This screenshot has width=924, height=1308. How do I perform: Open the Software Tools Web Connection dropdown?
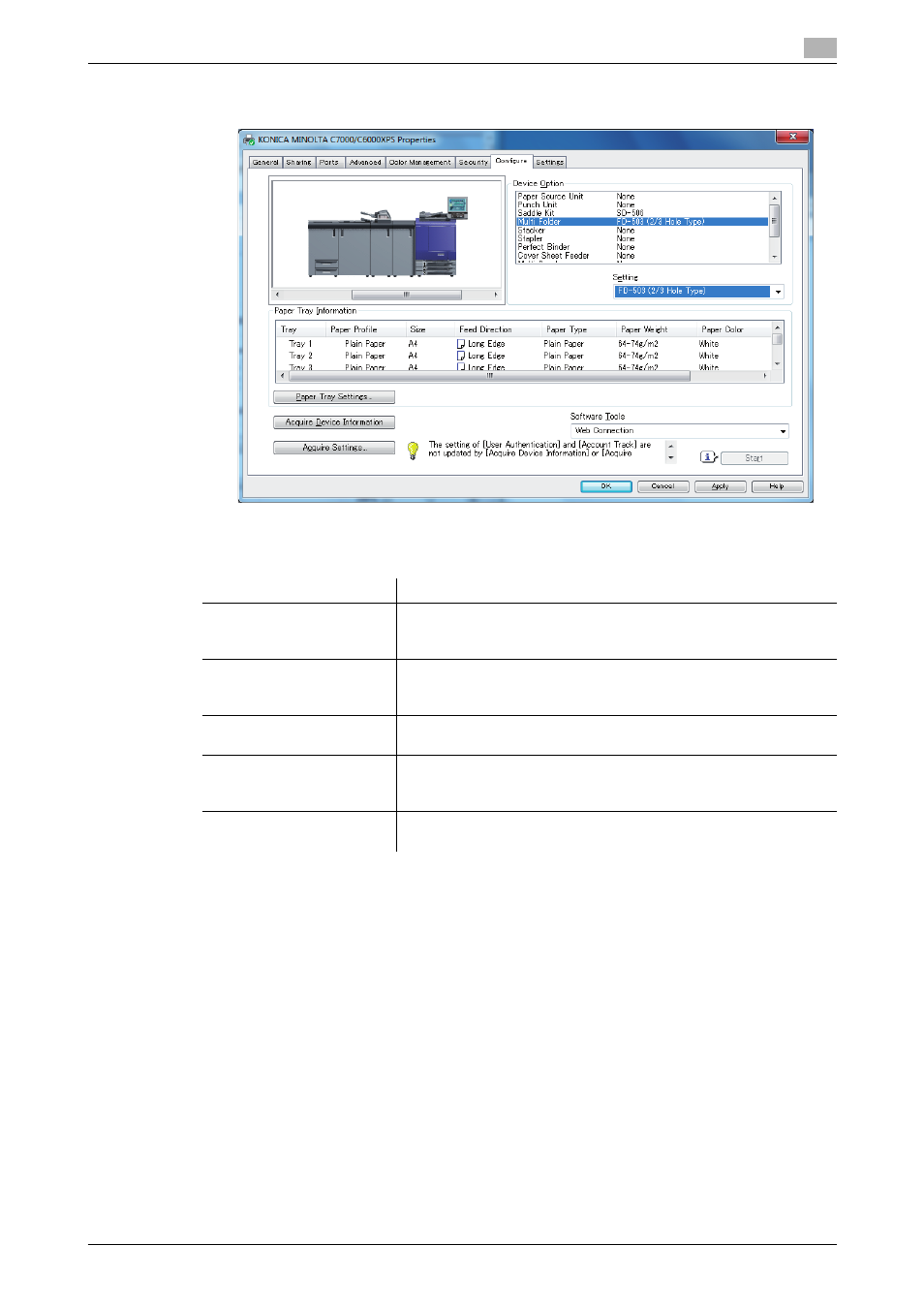pos(680,431)
